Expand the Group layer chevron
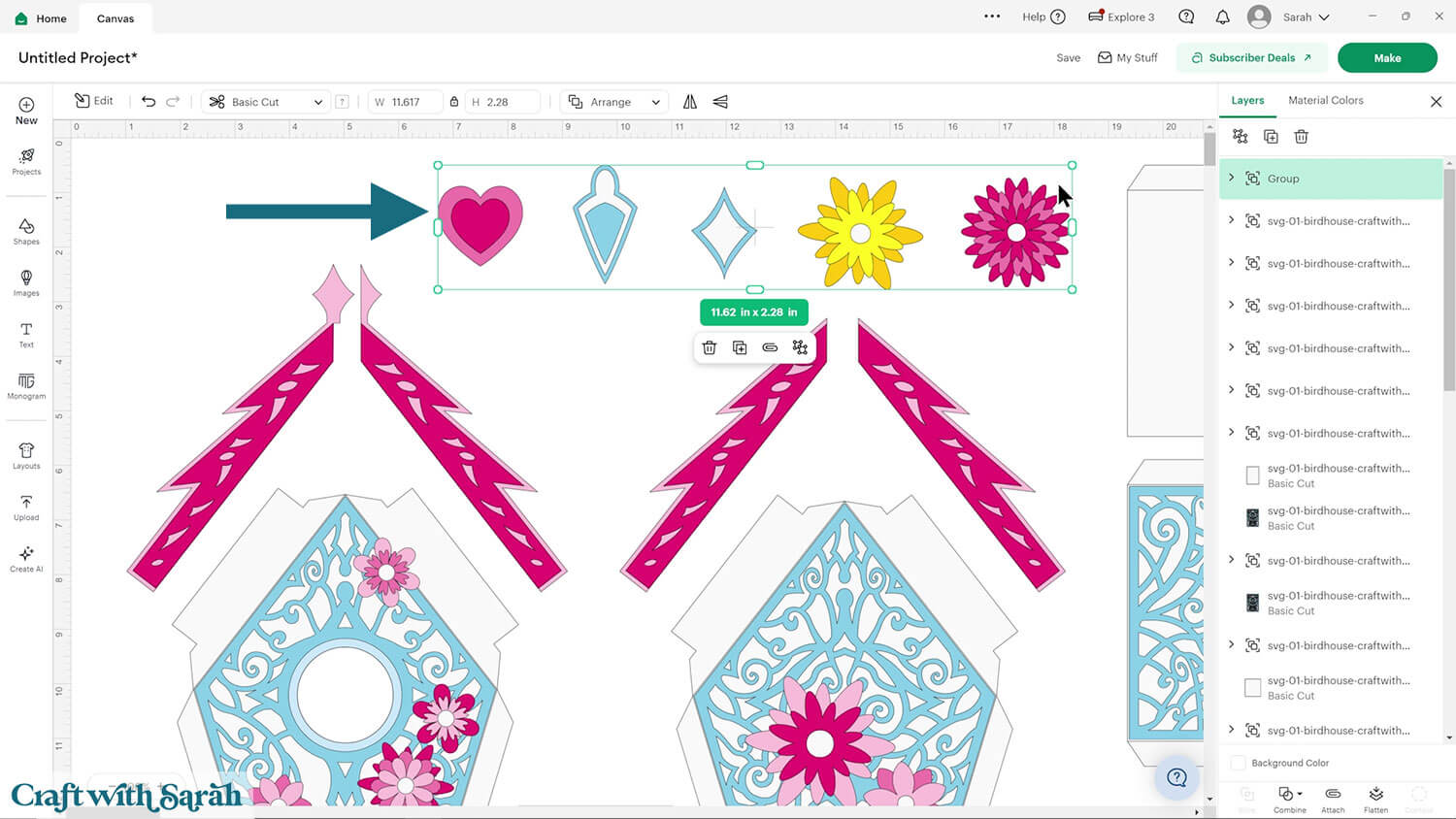The height and width of the screenshot is (819, 1456). coord(1232,178)
